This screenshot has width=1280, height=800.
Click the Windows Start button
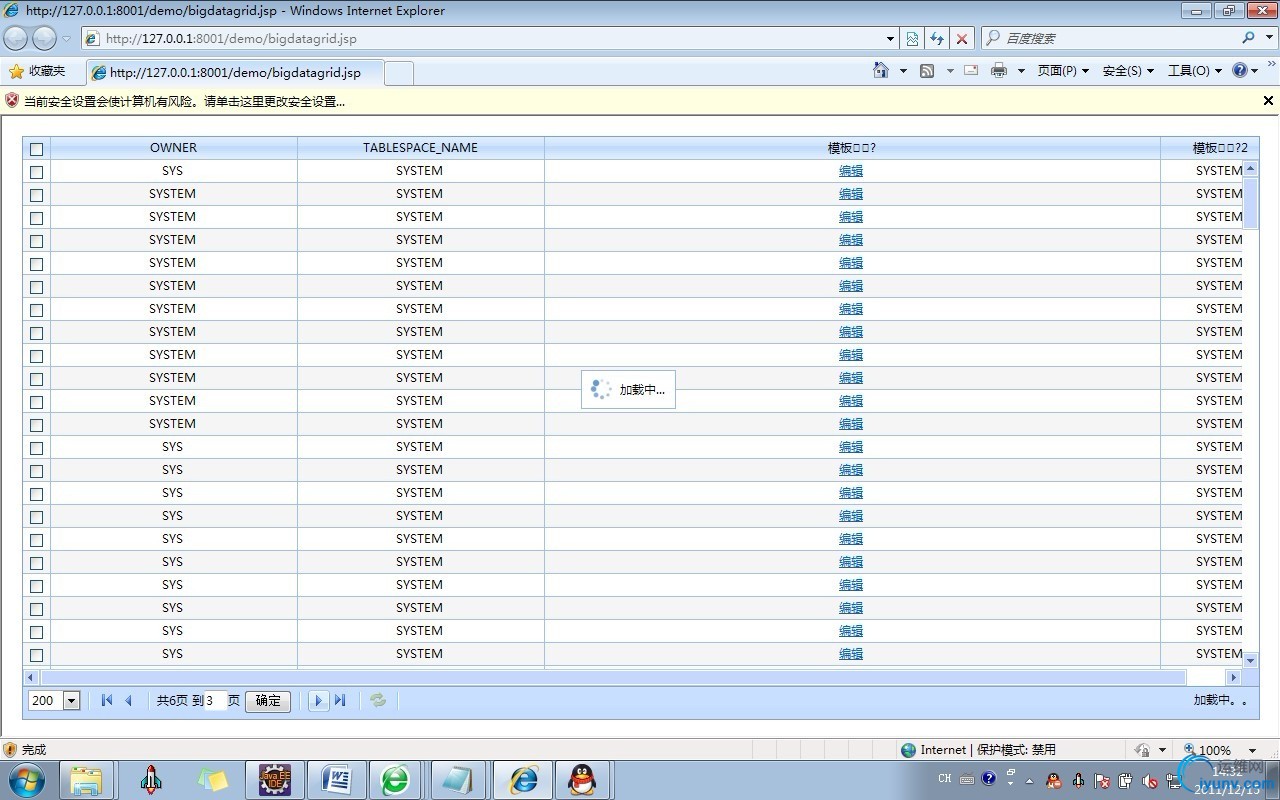[x=27, y=779]
